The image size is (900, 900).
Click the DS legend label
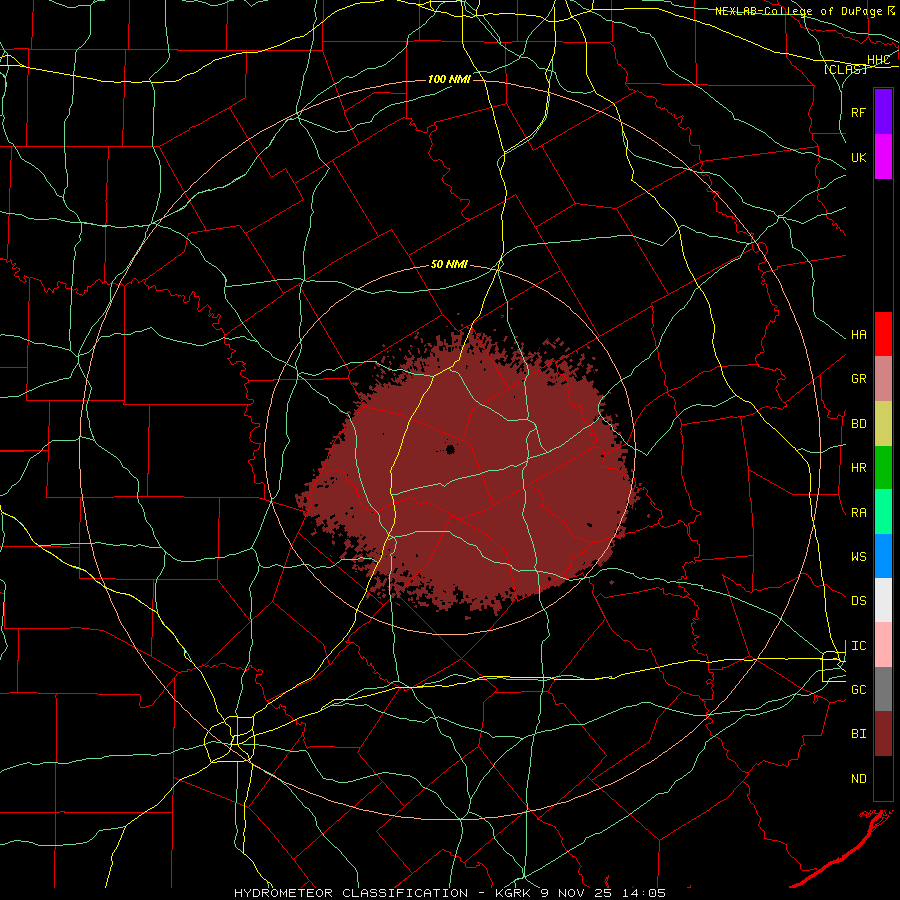point(858,600)
